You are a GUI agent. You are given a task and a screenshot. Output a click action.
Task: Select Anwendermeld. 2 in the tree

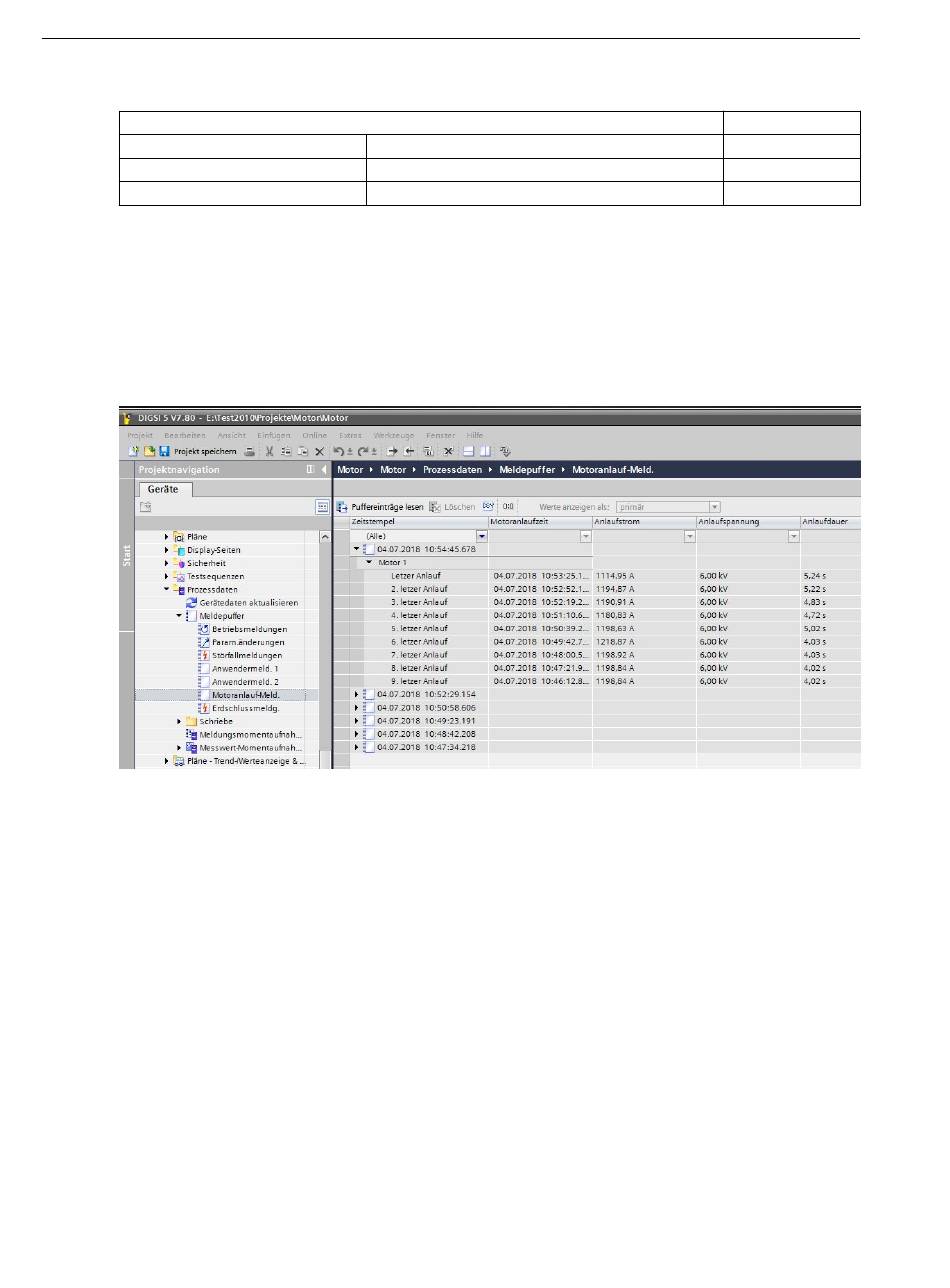[245, 681]
